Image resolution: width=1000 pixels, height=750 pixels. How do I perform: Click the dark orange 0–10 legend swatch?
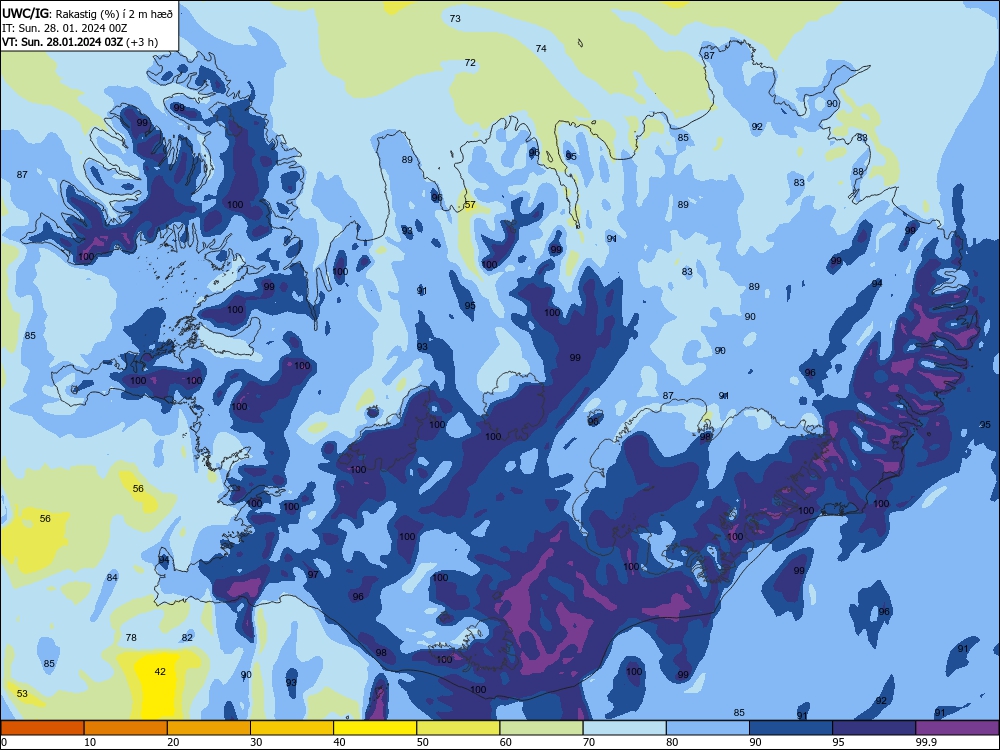coord(42,728)
